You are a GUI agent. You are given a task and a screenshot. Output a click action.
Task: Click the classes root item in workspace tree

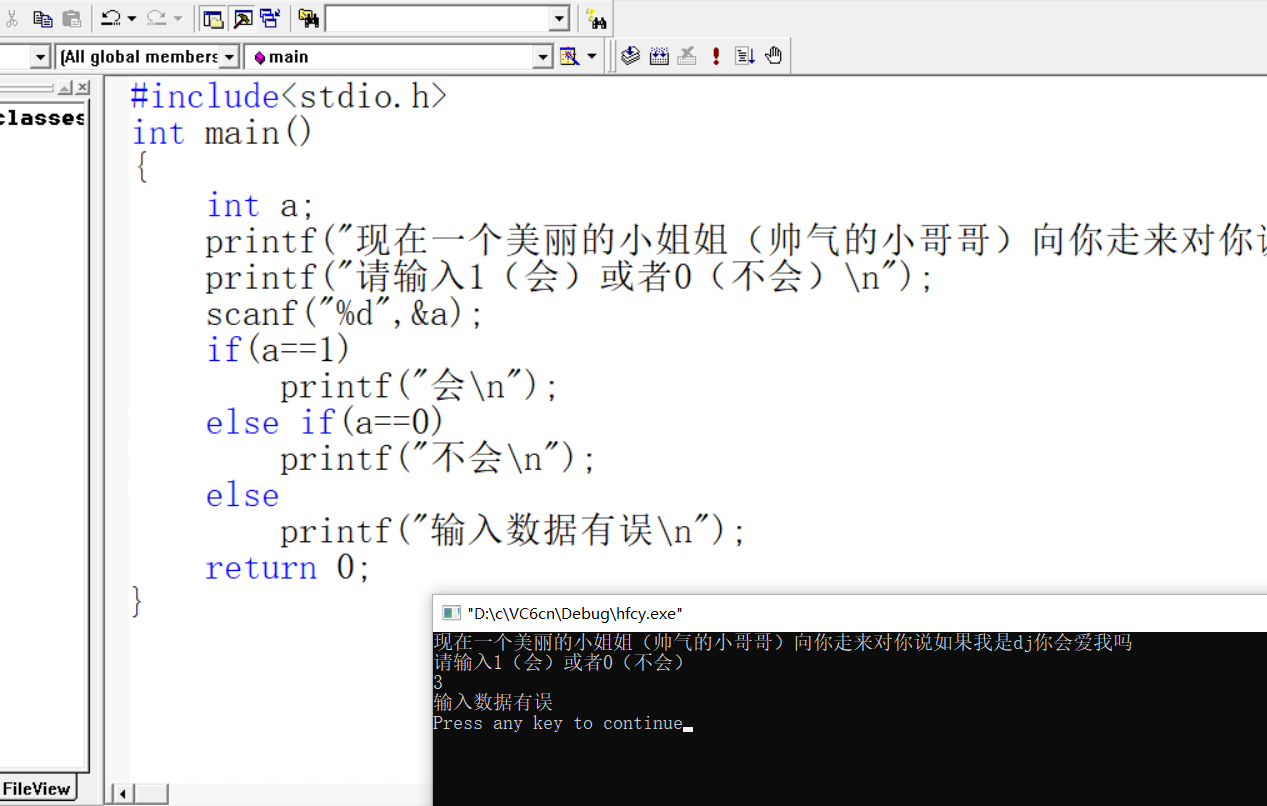42,118
